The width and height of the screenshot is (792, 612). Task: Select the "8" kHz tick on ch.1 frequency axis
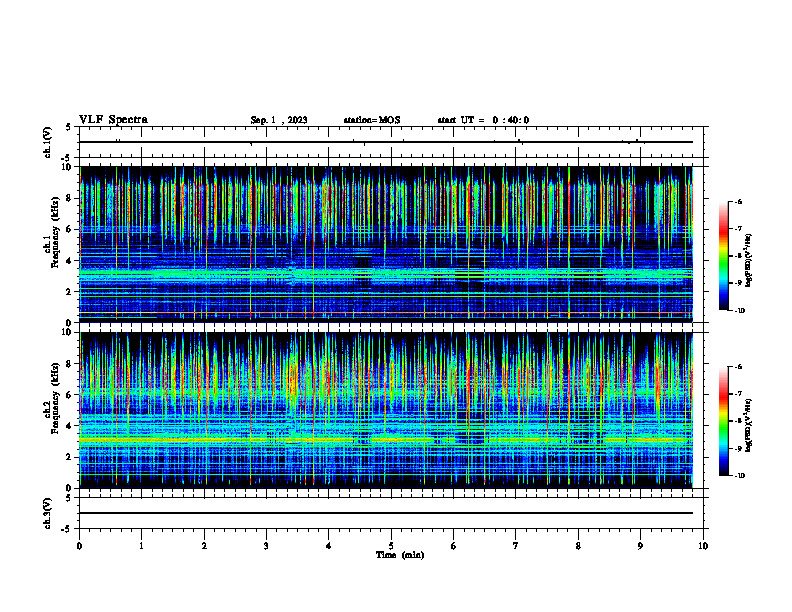pyautogui.click(x=69, y=198)
